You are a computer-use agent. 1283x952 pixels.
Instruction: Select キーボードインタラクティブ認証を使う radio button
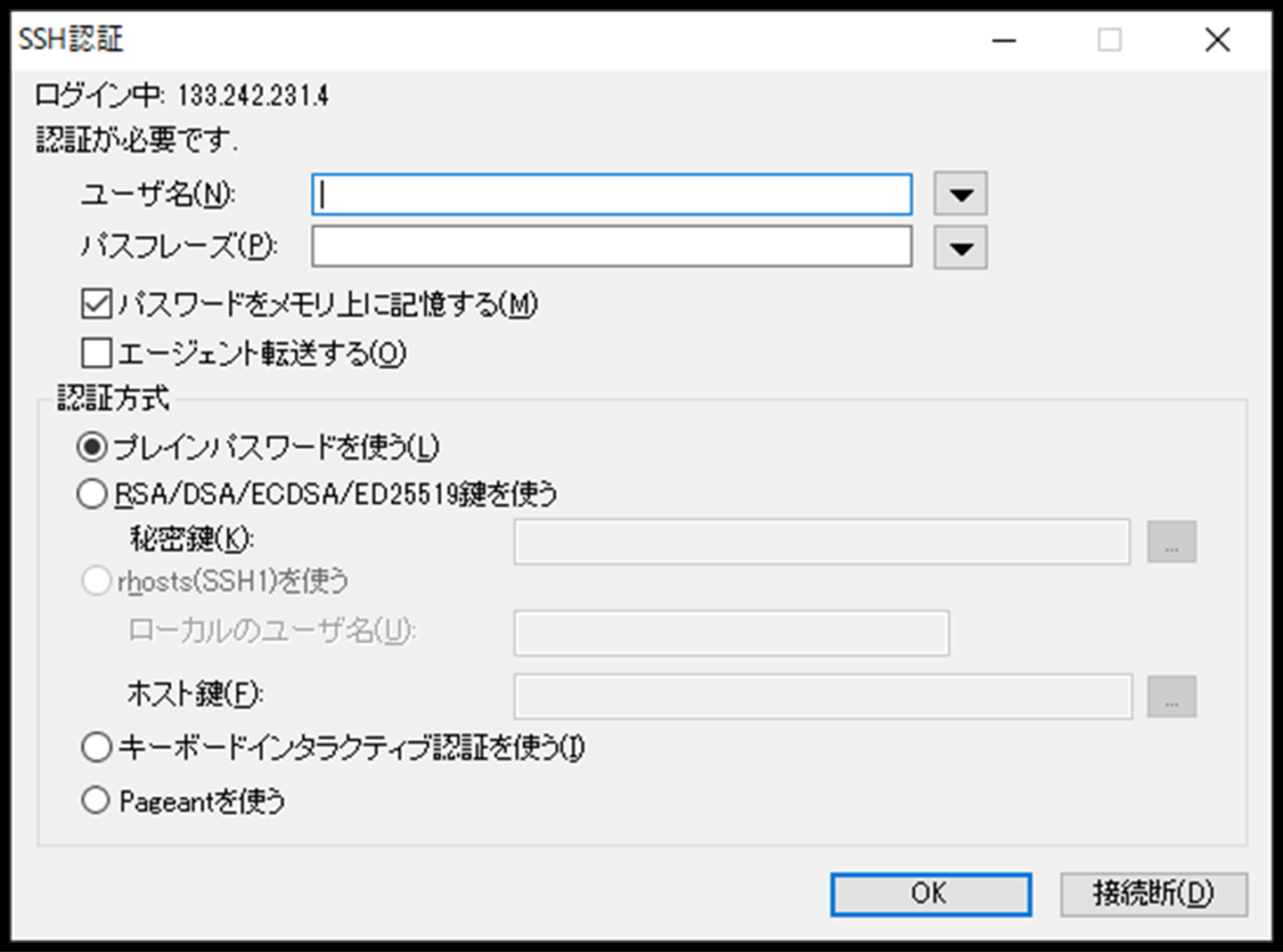(96, 747)
